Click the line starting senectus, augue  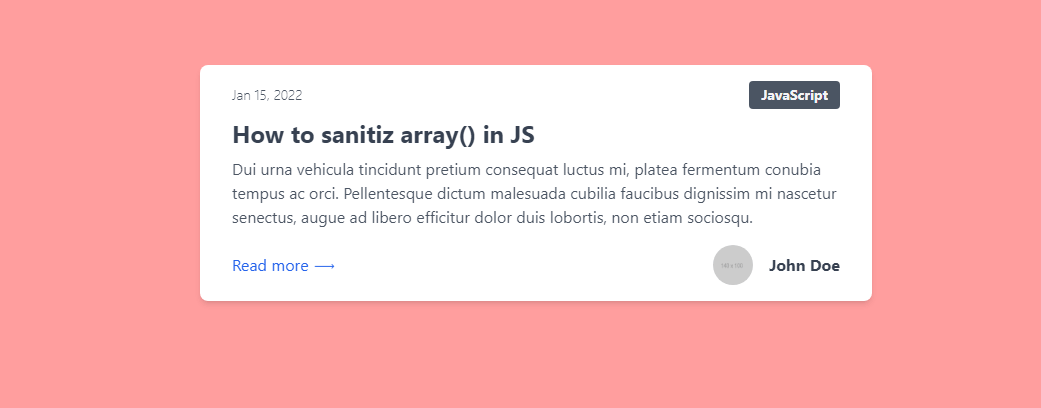coord(492,218)
